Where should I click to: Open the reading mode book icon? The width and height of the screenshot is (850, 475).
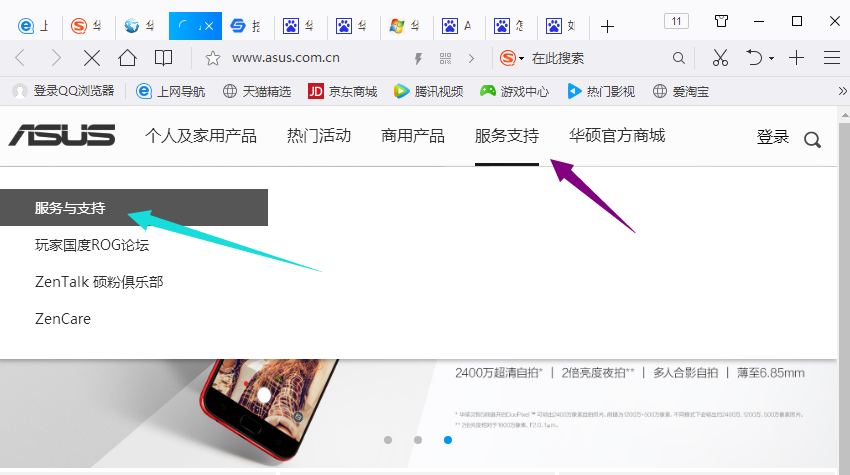163,58
